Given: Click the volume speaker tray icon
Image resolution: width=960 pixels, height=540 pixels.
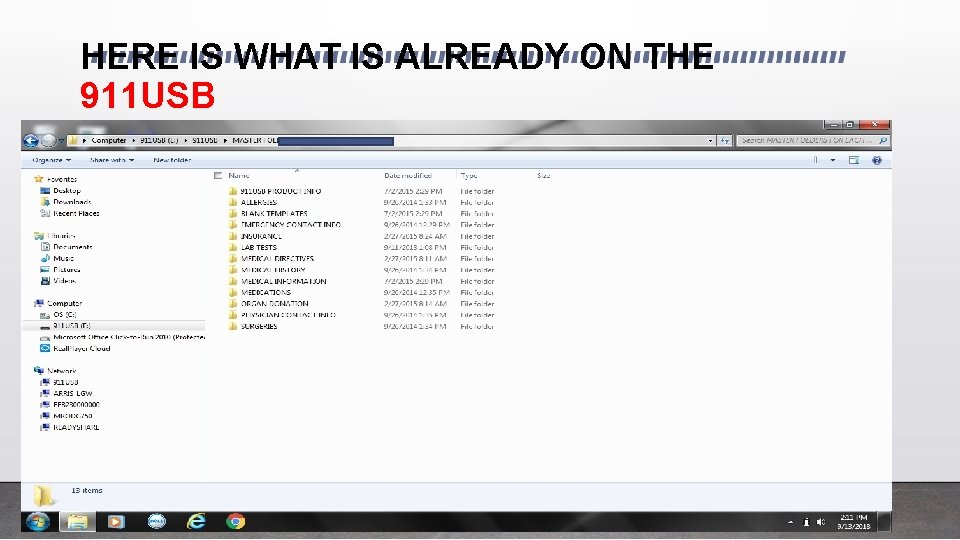Looking at the screenshot, I should pos(821,522).
